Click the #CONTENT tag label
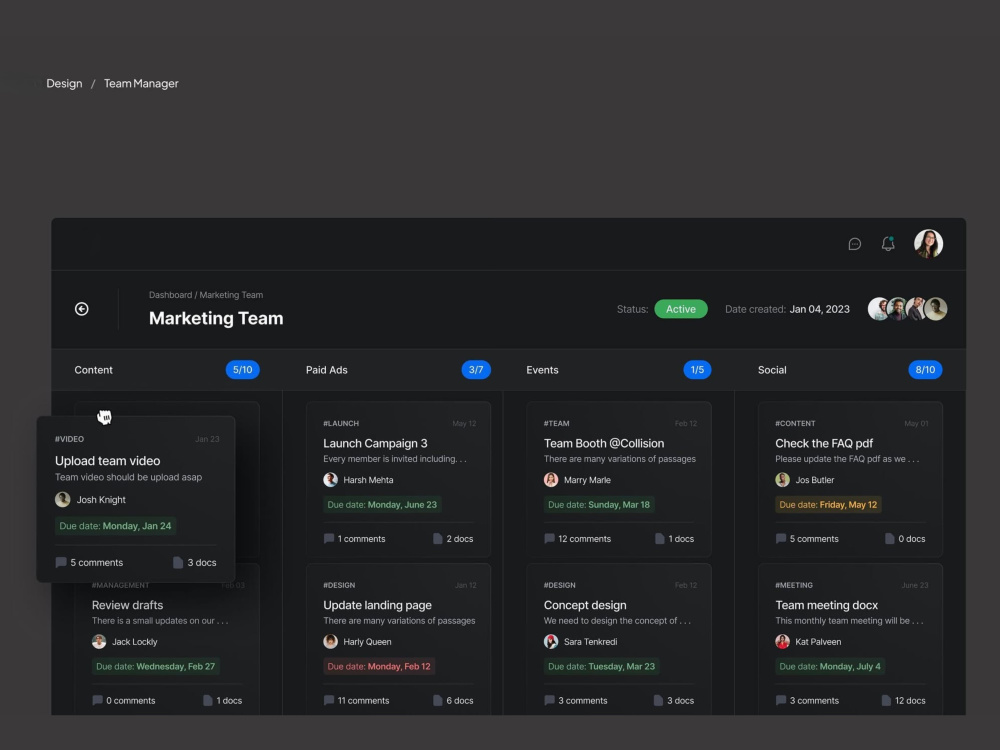This screenshot has width=1000, height=750. tap(795, 423)
